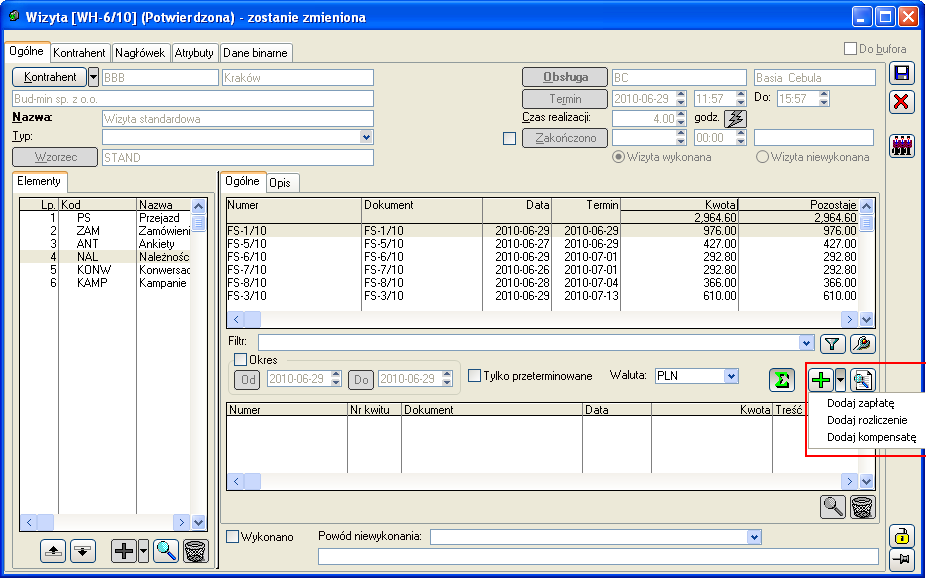Viewport: 926px width, 578px height.
Task: Check Tylko przeterminowane
Action: click(x=474, y=375)
